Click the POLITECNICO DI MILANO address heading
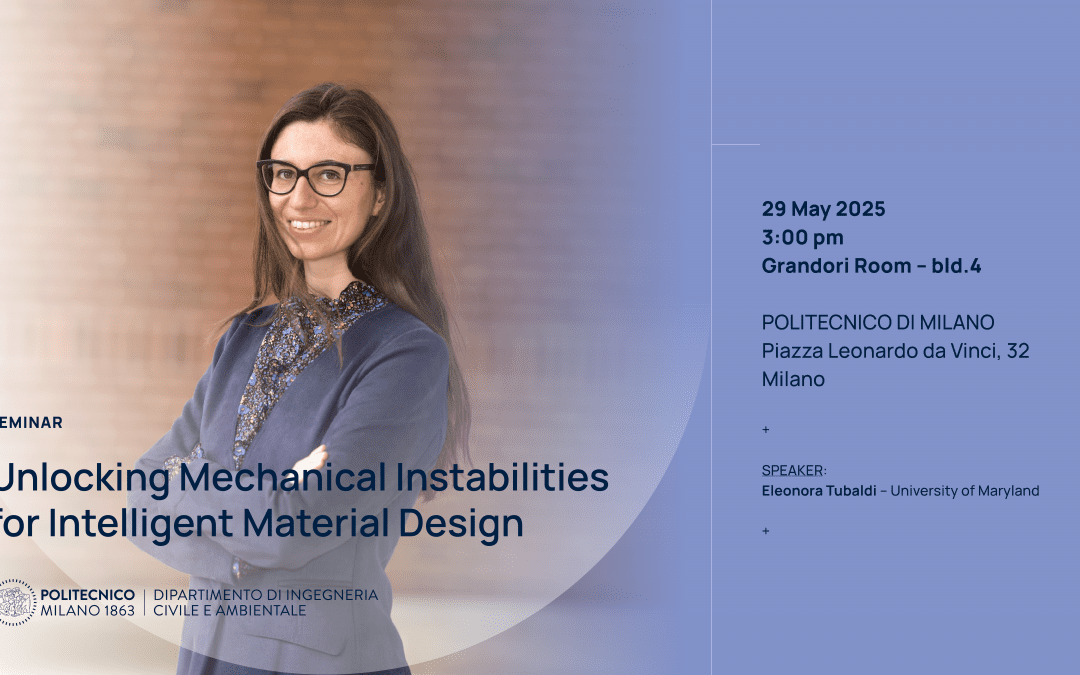 (x=879, y=322)
